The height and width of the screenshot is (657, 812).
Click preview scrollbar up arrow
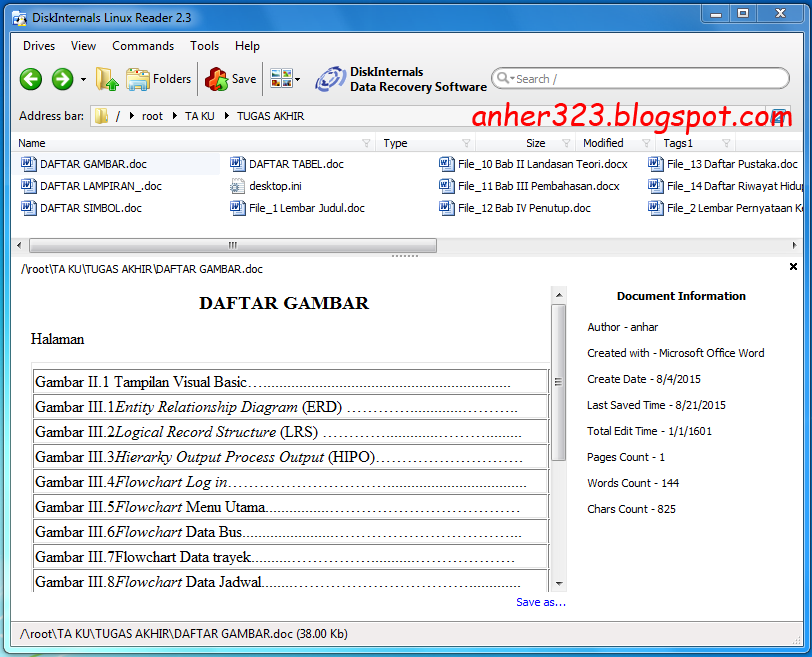click(559, 295)
